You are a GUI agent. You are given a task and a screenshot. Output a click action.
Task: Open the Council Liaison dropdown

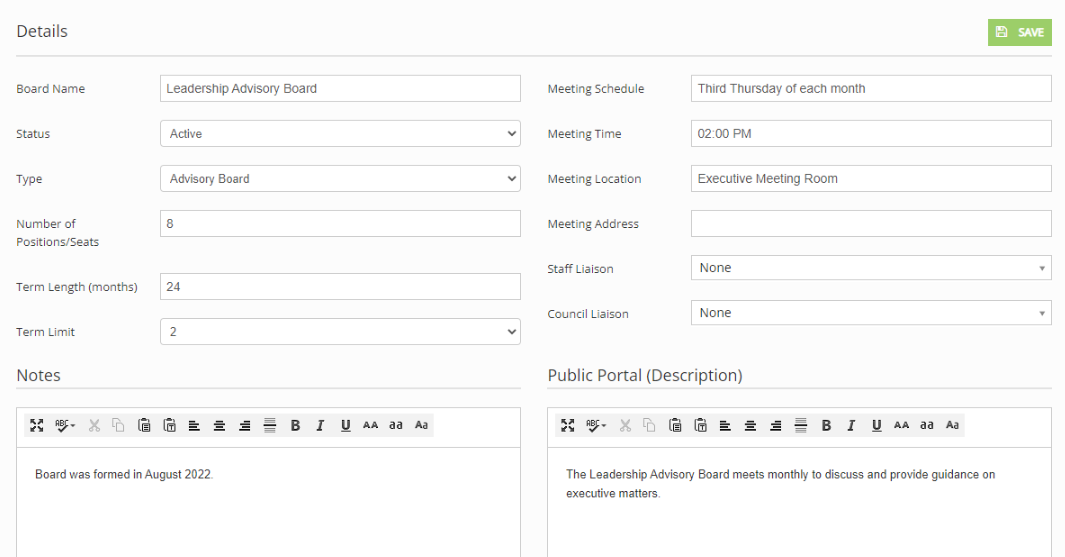tap(871, 312)
